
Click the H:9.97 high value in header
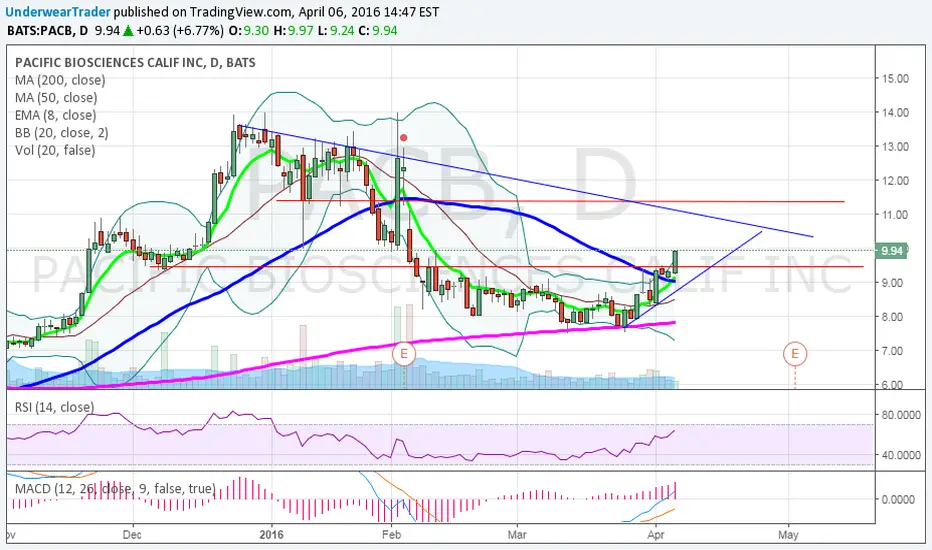(x=293, y=30)
